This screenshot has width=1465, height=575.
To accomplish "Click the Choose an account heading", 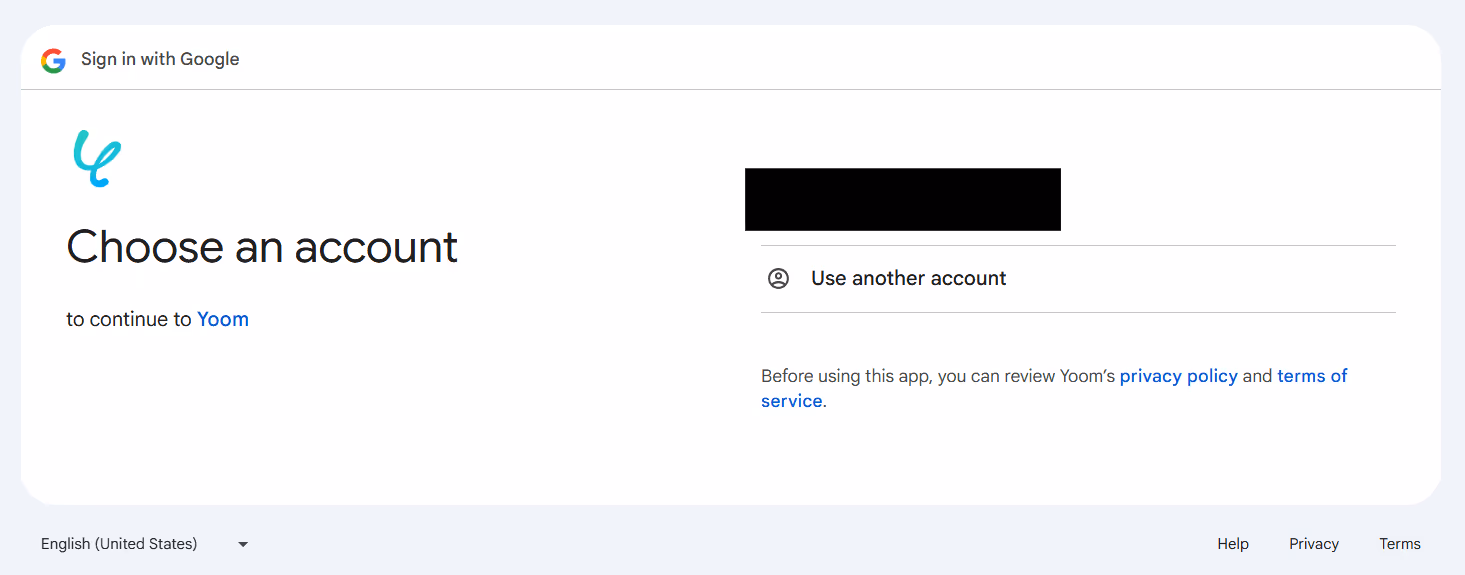I will point(262,247).
